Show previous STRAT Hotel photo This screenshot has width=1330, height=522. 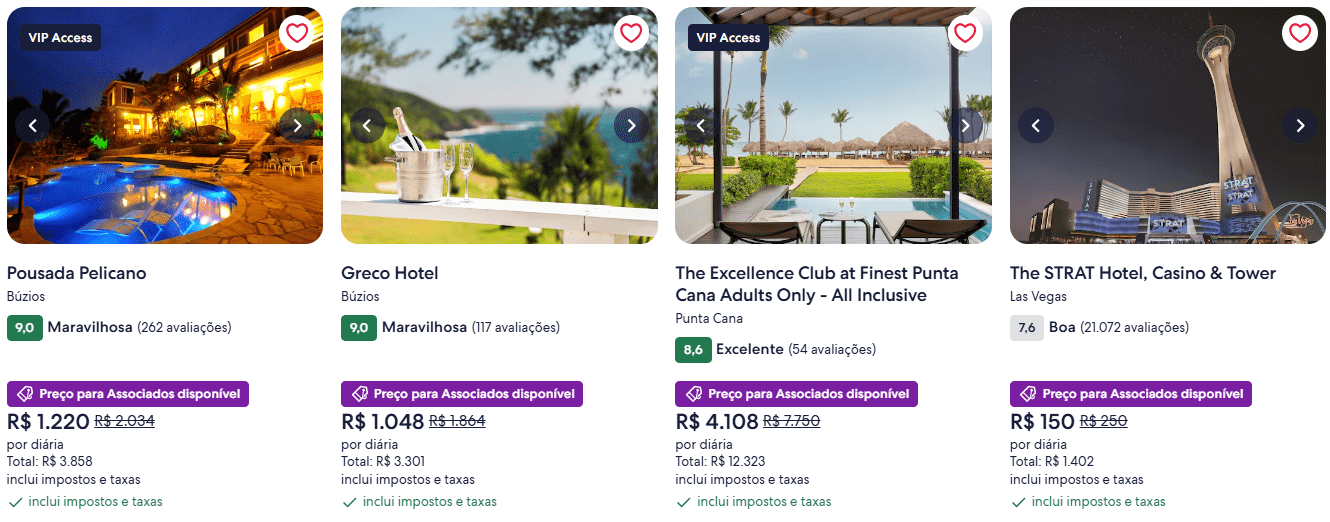pyautogui.click(x=1036, y=125)
